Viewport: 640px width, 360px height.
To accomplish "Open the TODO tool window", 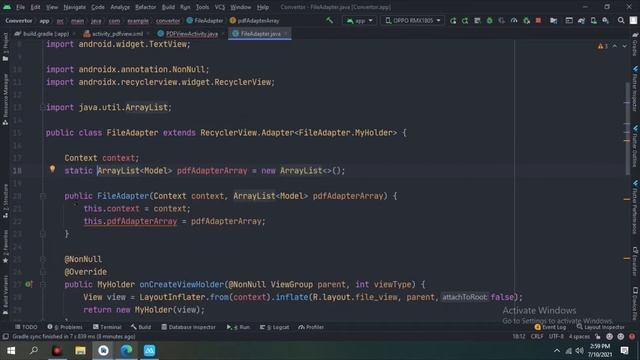I will (26, 327).
